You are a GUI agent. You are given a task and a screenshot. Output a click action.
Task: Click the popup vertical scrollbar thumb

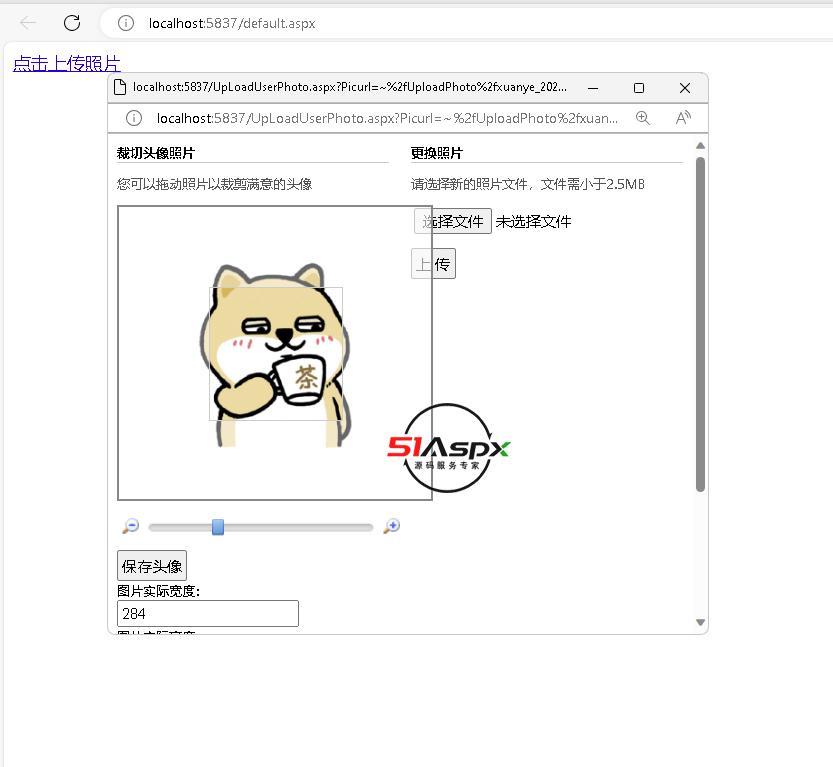(700, 324)
